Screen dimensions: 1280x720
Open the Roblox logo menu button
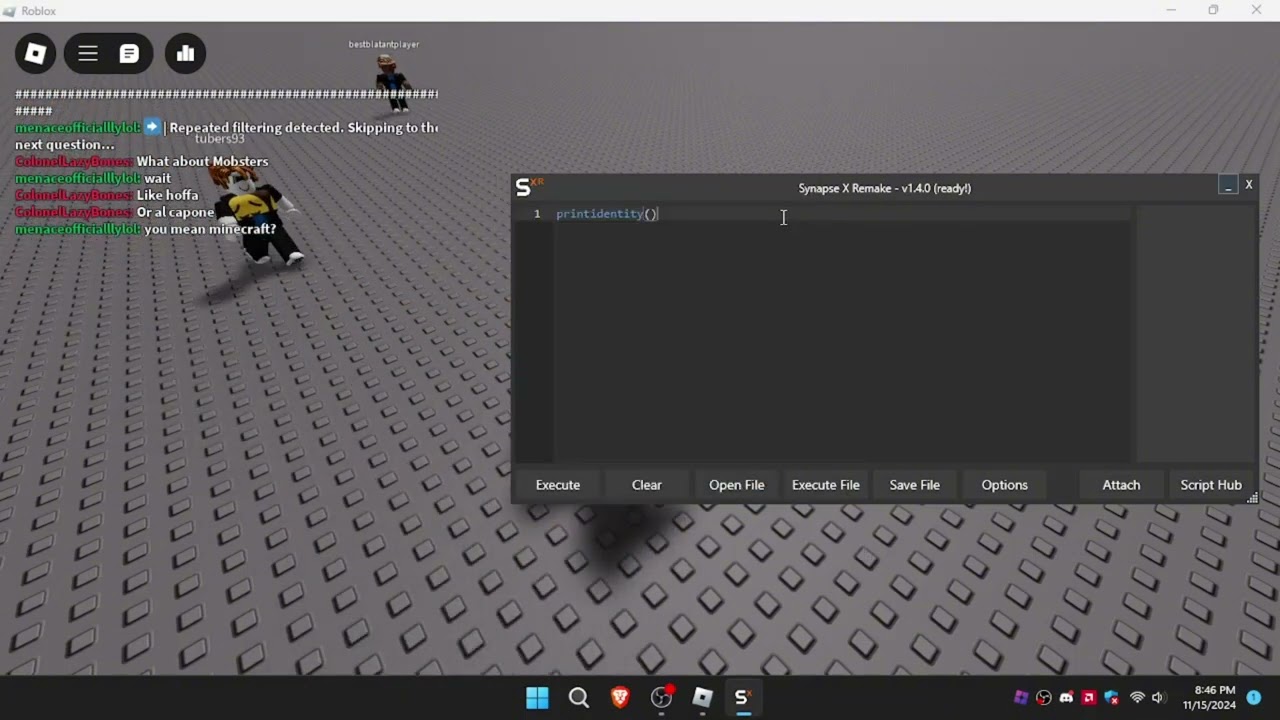pos(36,54)
